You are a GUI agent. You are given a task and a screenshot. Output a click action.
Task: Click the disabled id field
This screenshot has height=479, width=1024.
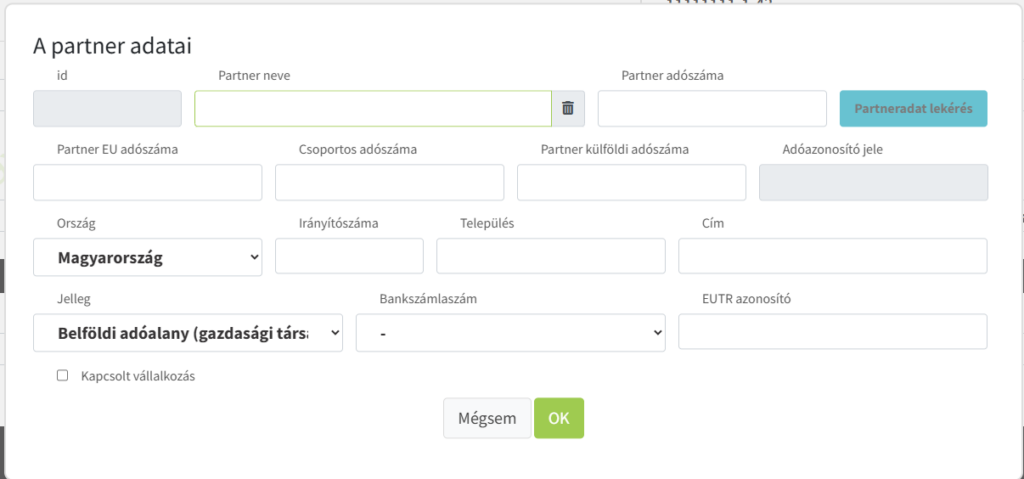pyautogui.click(x=107, y=109)
